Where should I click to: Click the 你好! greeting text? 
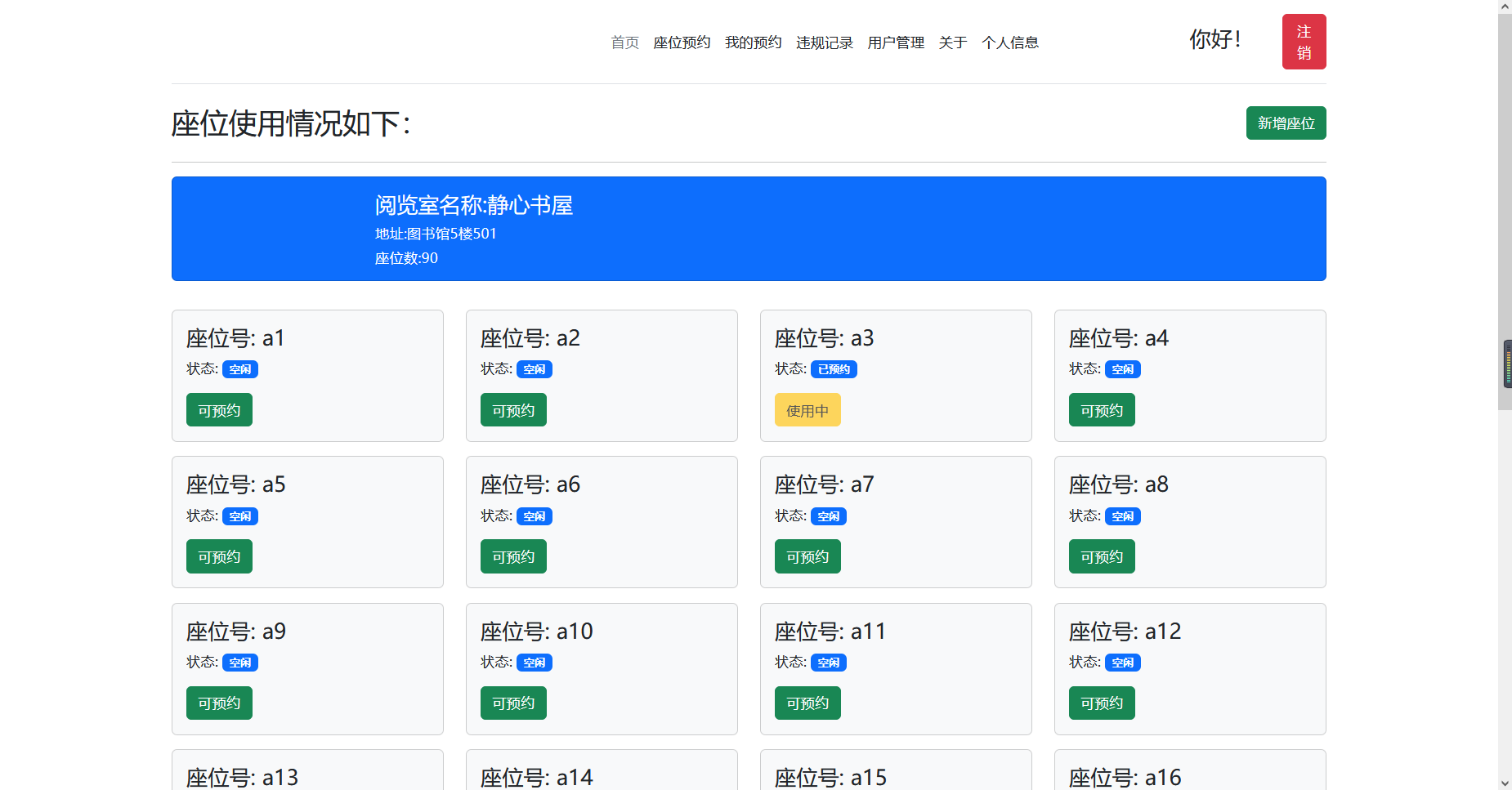(x=1215, y=39)
